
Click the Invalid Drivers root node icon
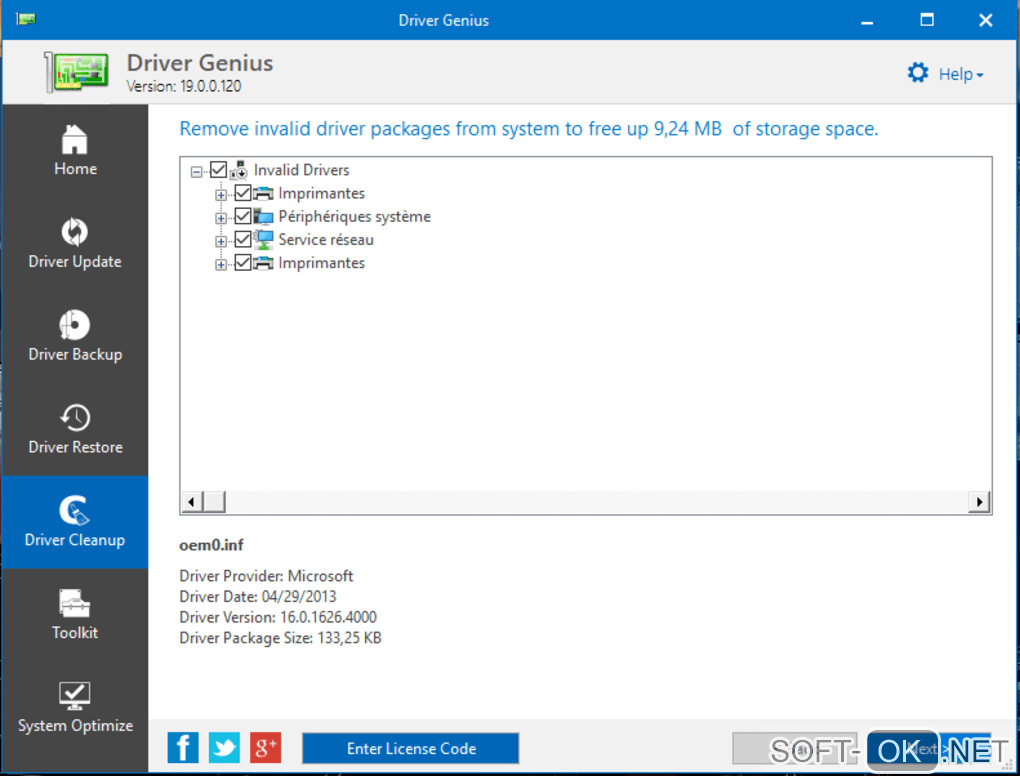239,170
